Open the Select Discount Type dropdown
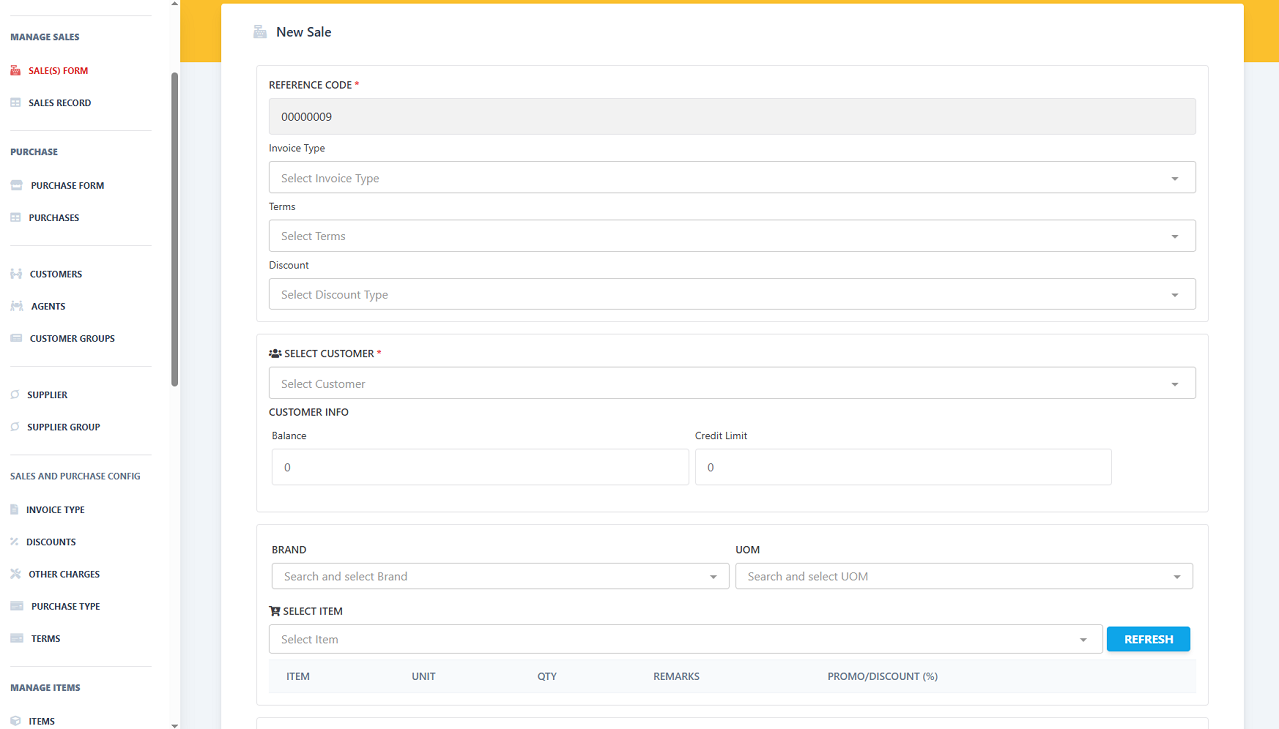This screenshot has height=729, width=1279. click(731, 295)
